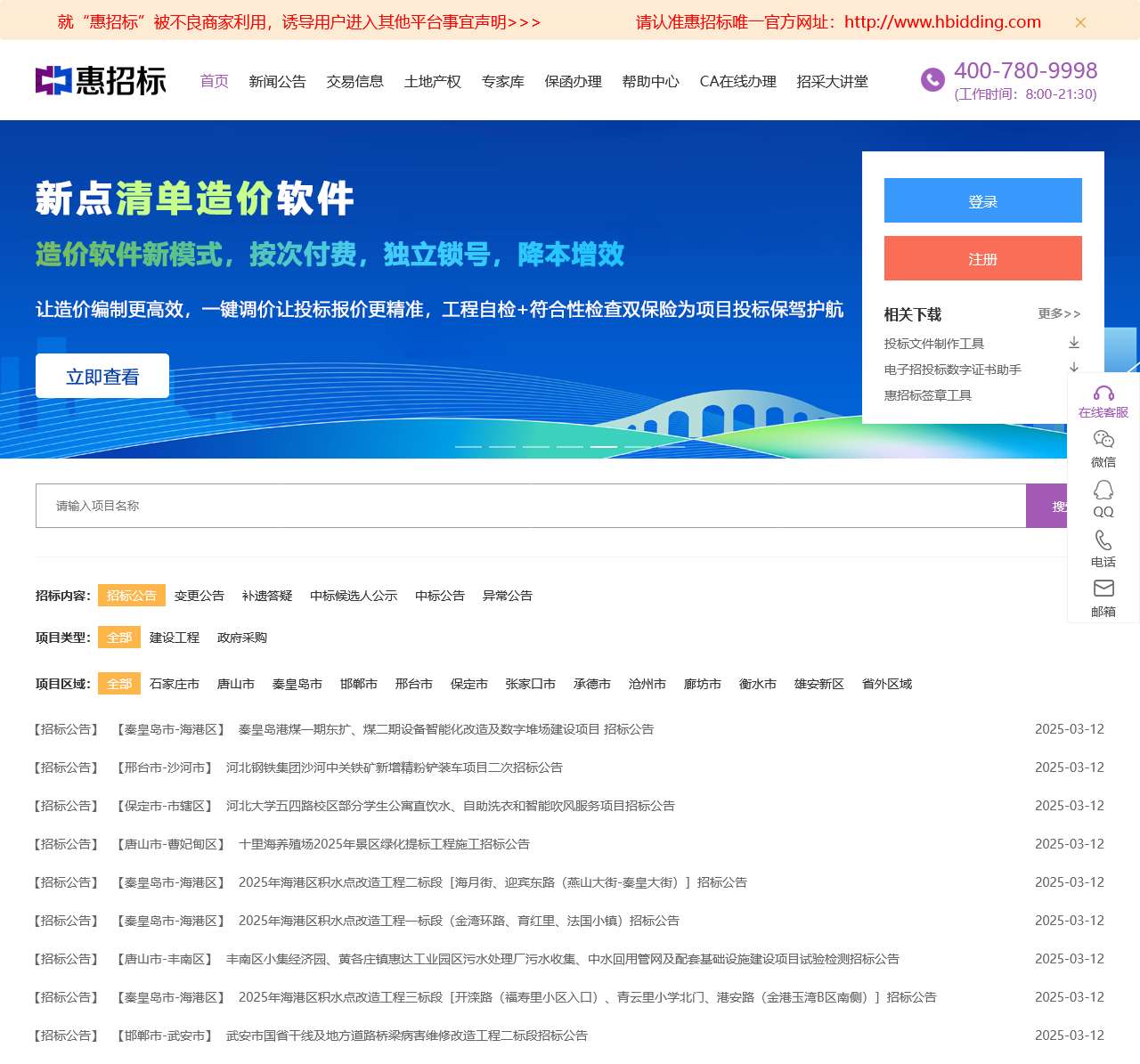Filter region by 雄安新区
The width and height of the screenshot is (1140, 1064).
pyautogui.click(x=819, y=684)
